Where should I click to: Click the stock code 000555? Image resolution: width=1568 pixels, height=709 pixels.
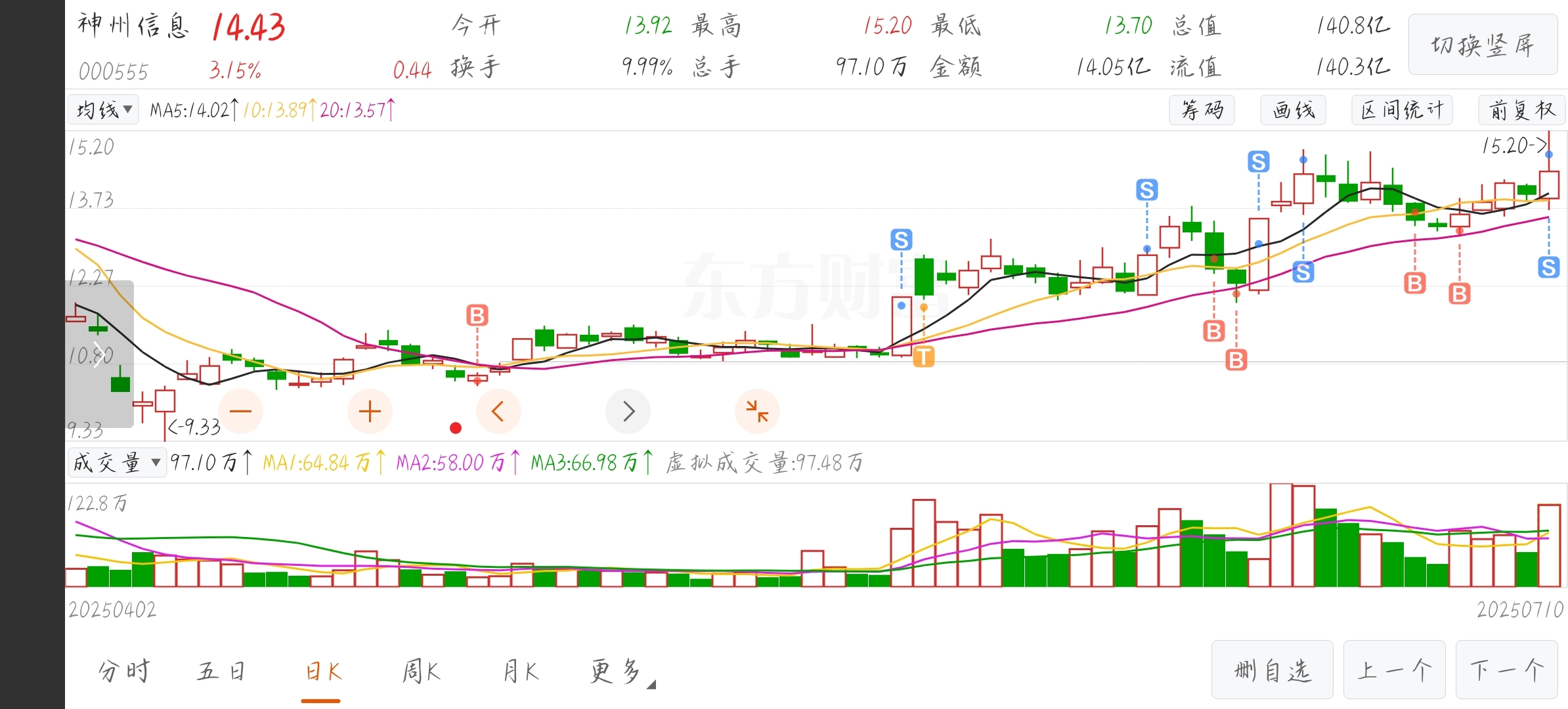click(x=114, y=71)
